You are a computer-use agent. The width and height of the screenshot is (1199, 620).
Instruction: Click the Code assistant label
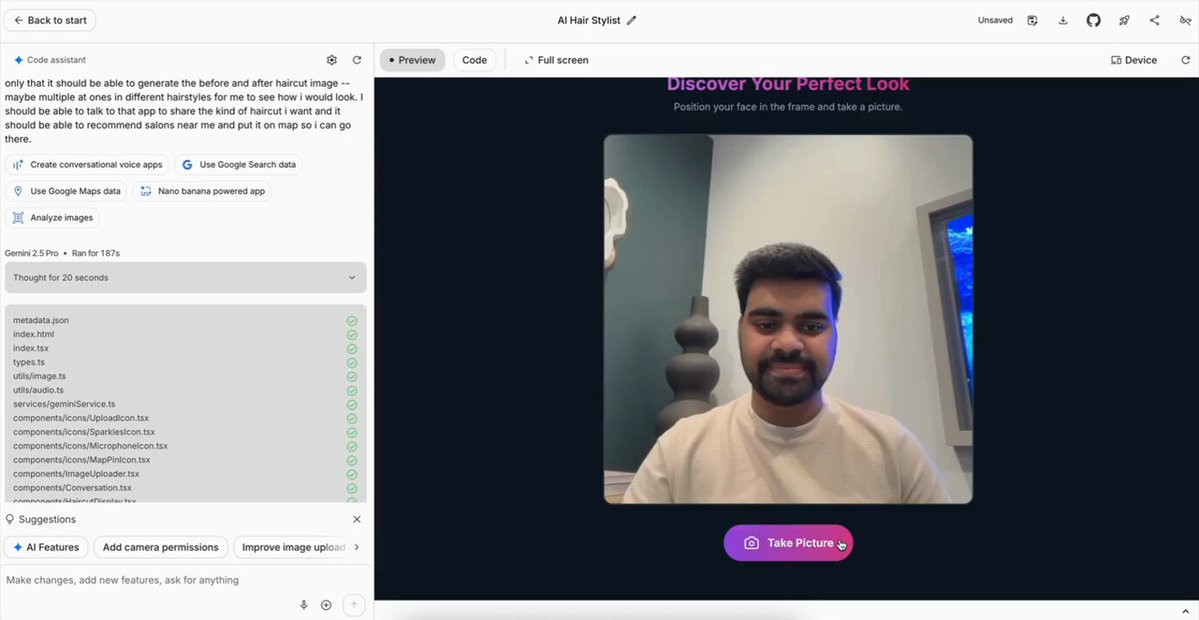click(x=56, y=60)
